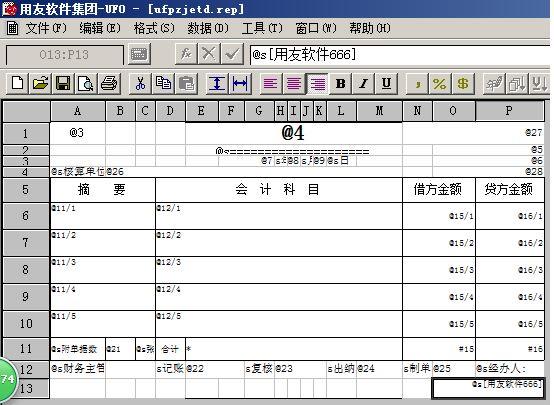Open the 窗口(W) menu
The height and width of the screenshot is (405, 554).
[x=316, y=28]
